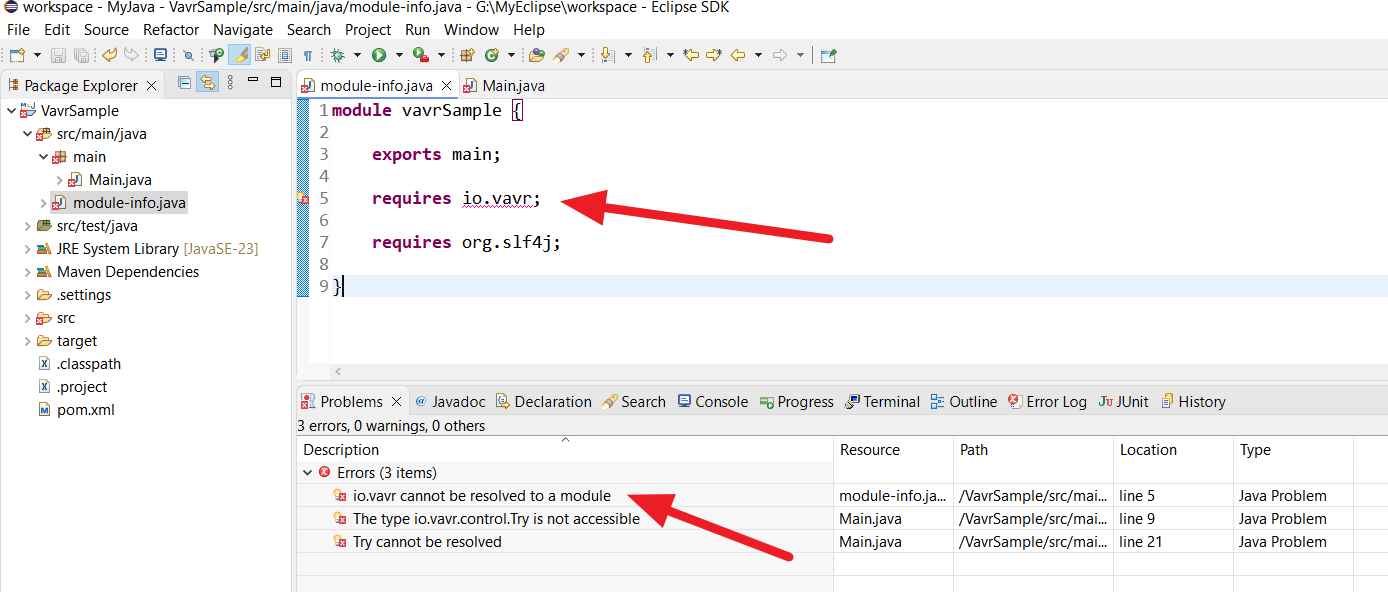
Task: Click the Next Annotation arrow icon
Action: (606, 56)
